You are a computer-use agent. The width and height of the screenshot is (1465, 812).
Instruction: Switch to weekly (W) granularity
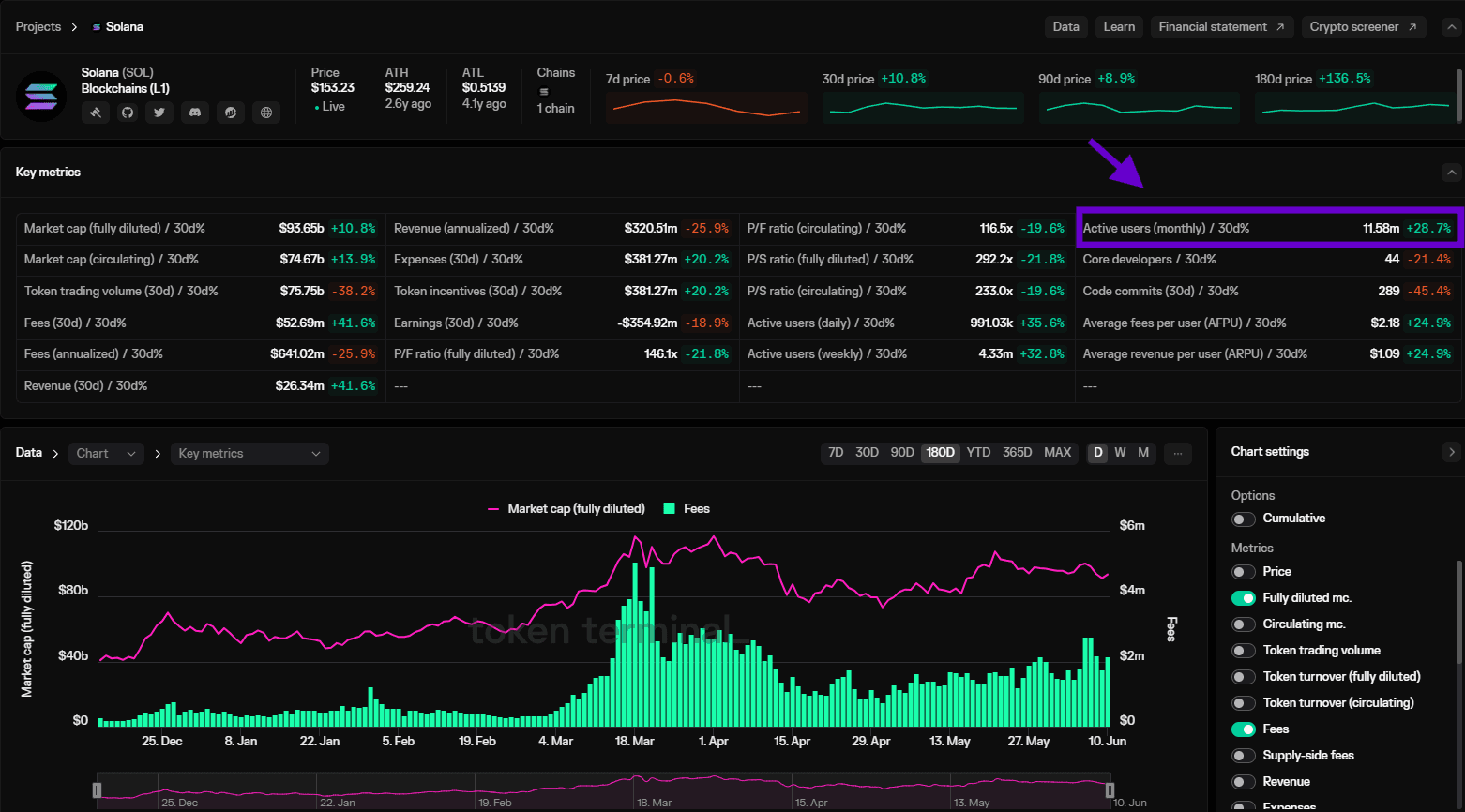tap(1120, 453)
